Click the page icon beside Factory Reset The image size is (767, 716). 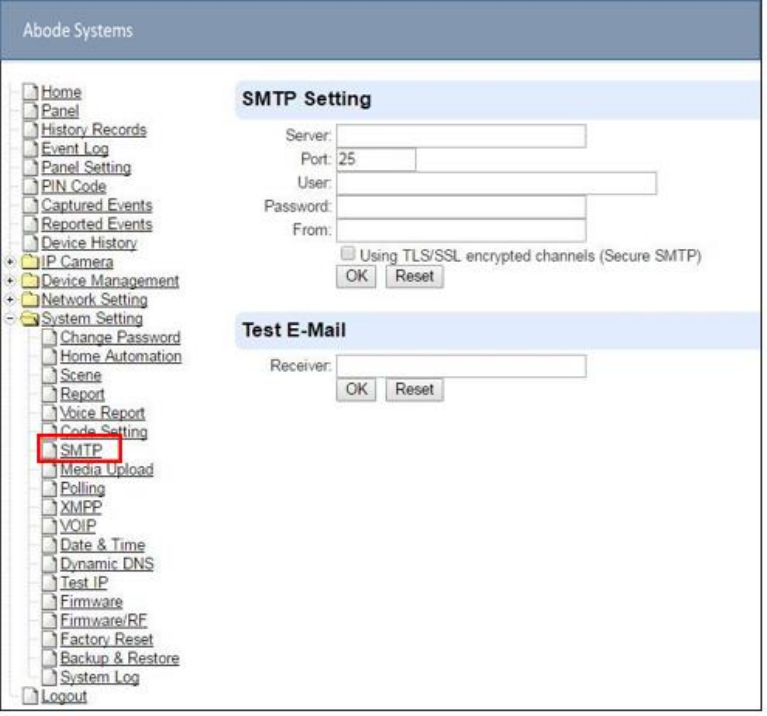click(x=49, y=640)
